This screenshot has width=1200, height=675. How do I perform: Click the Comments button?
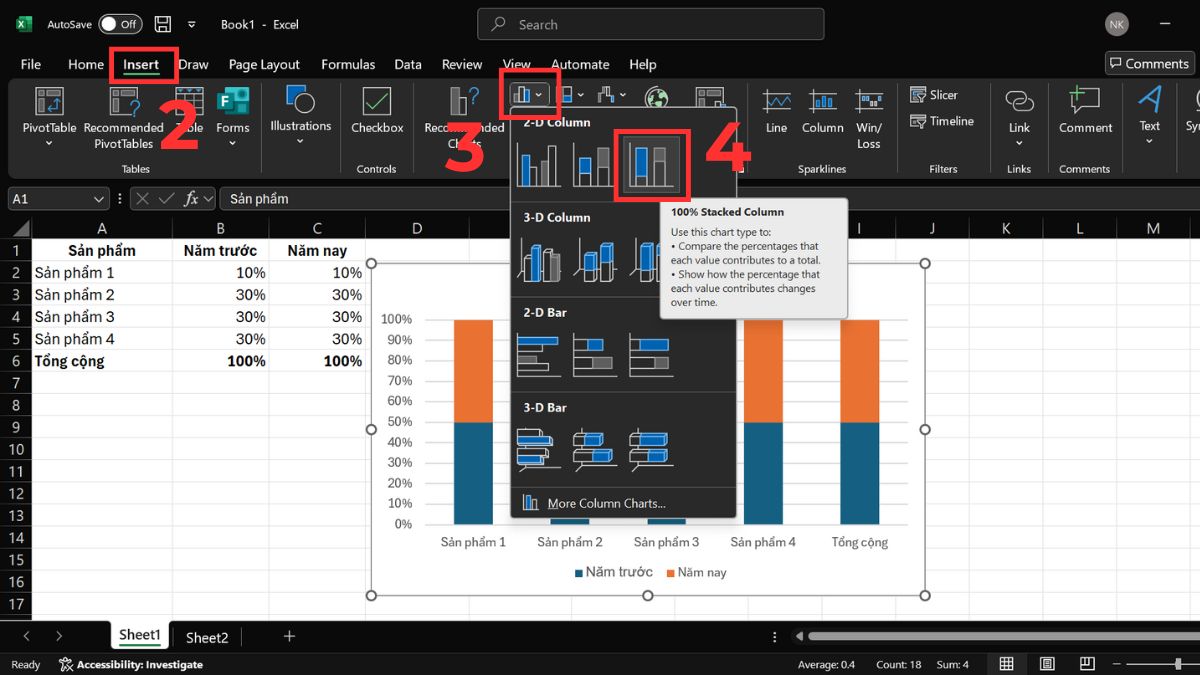tap(1149, 63)
